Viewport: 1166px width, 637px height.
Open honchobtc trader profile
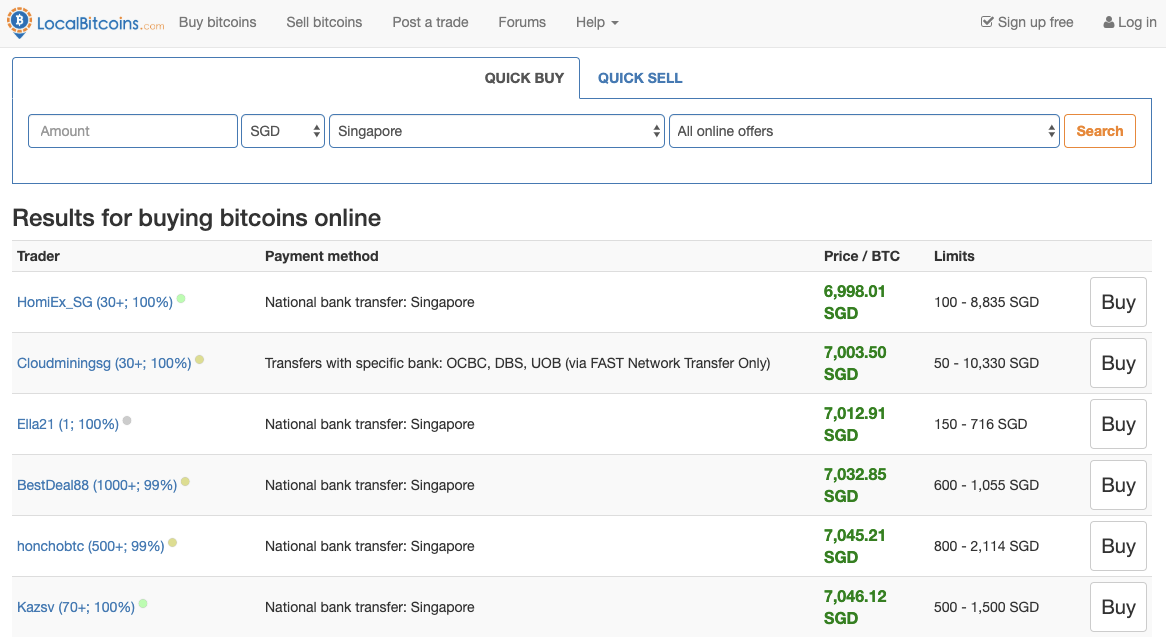(91, 546)
